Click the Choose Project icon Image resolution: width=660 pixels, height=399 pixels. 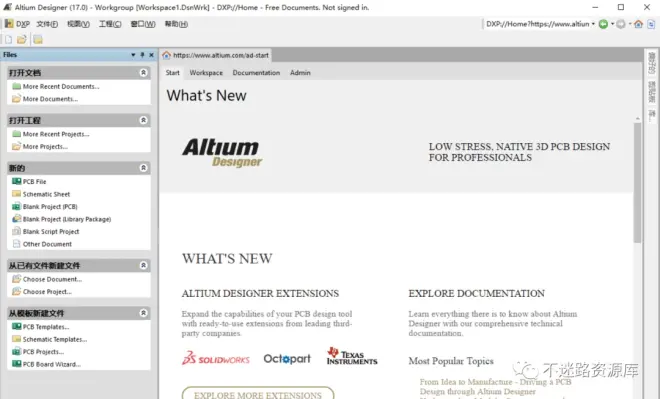16,291
